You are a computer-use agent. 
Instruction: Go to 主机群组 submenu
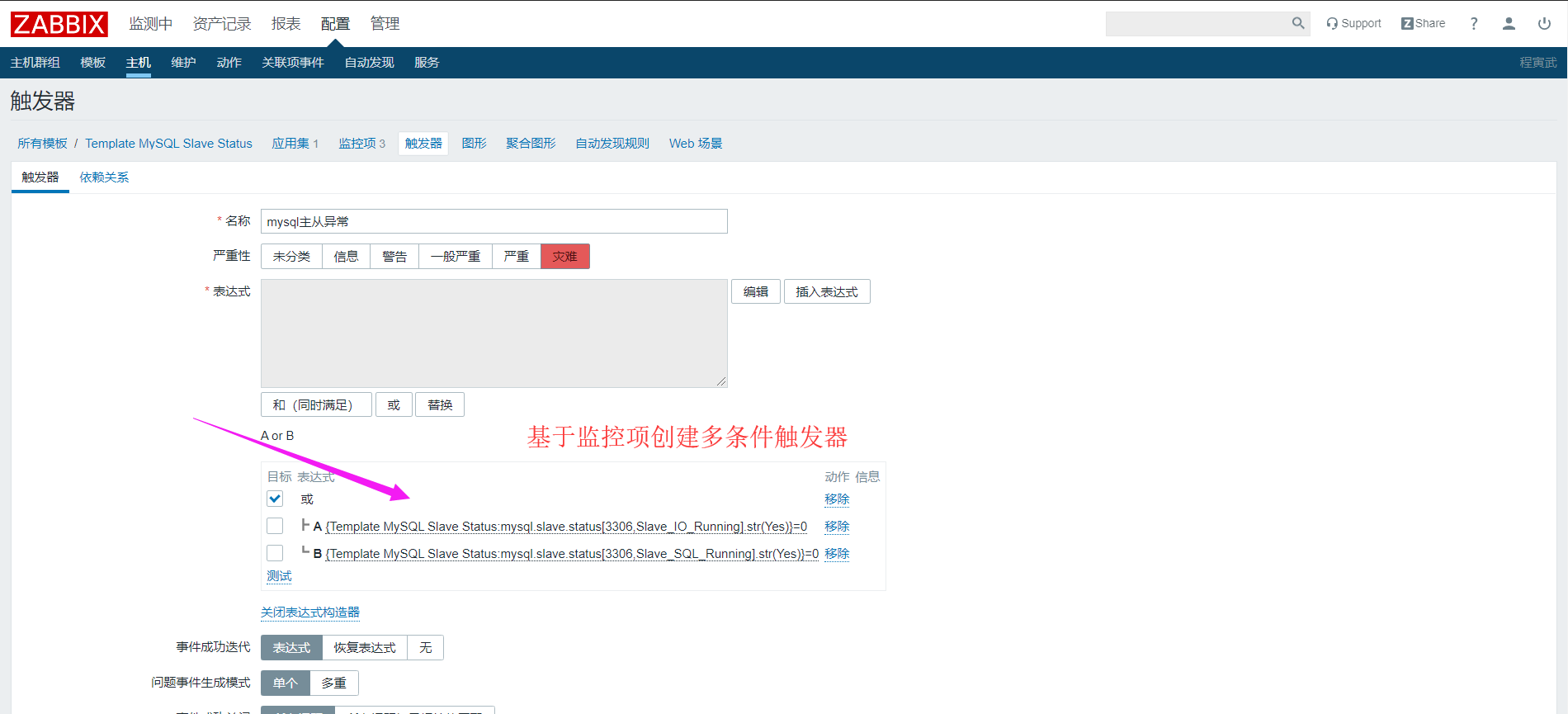[35, 63]
